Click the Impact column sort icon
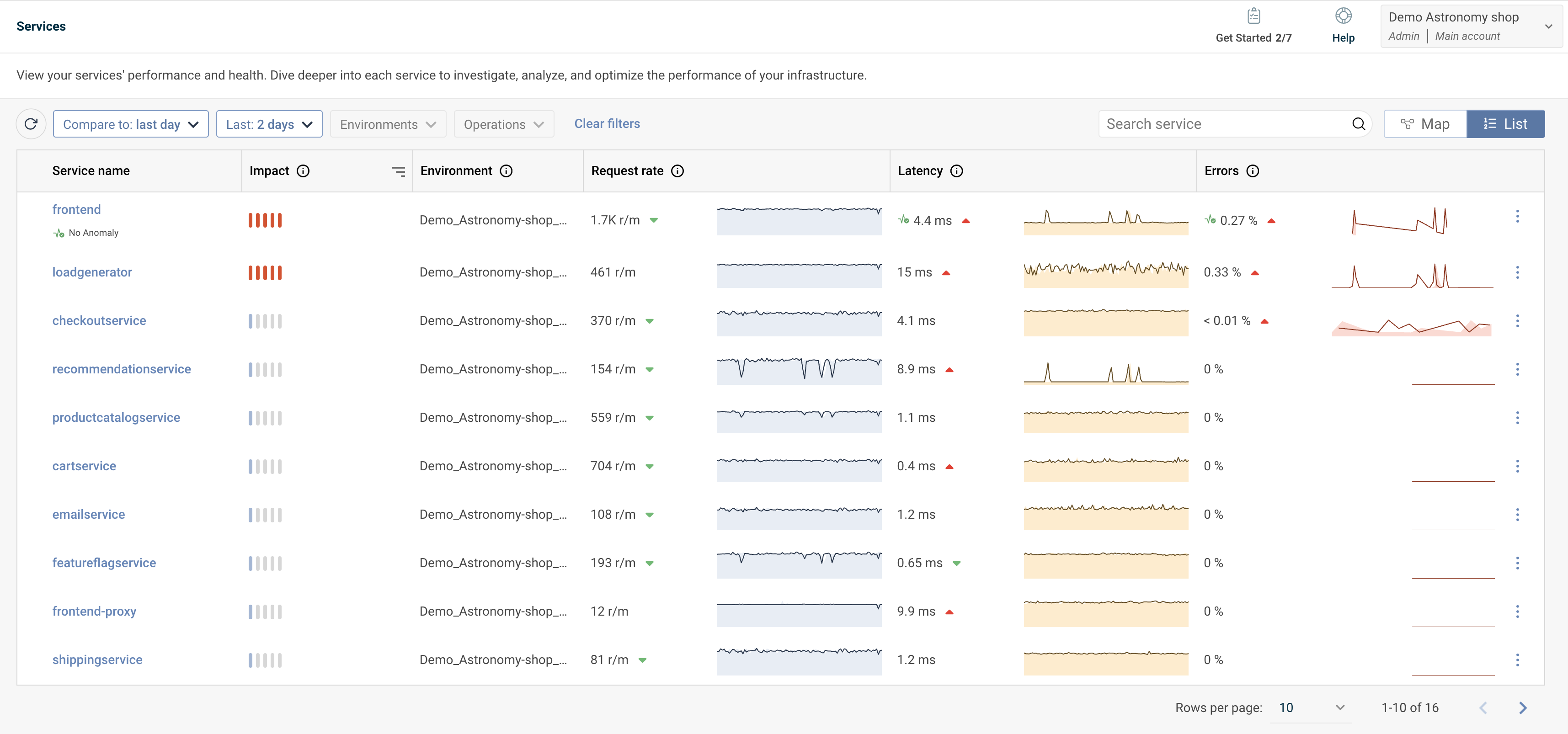The height and width of the screenshot is (734, 1568). click(x=399, y=172)
